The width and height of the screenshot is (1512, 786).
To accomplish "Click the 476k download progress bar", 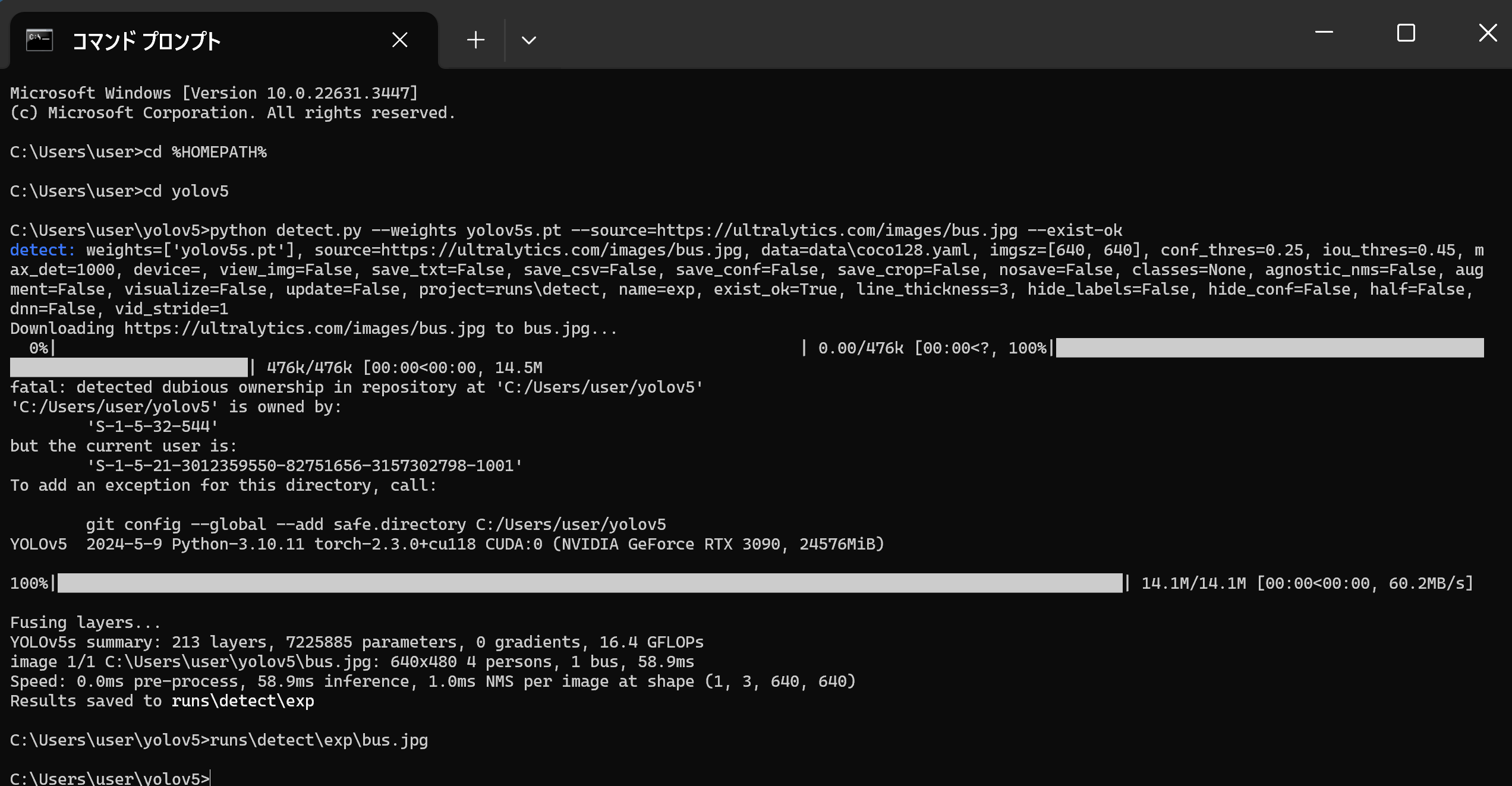I will pos(1270,348).
